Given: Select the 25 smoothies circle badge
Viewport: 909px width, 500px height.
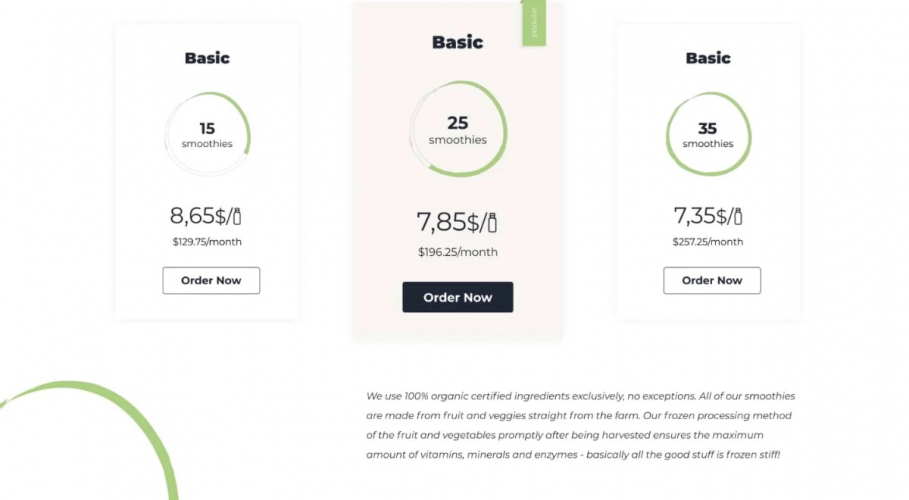Looking at the screenshot, I should click(x=458, y=130).
